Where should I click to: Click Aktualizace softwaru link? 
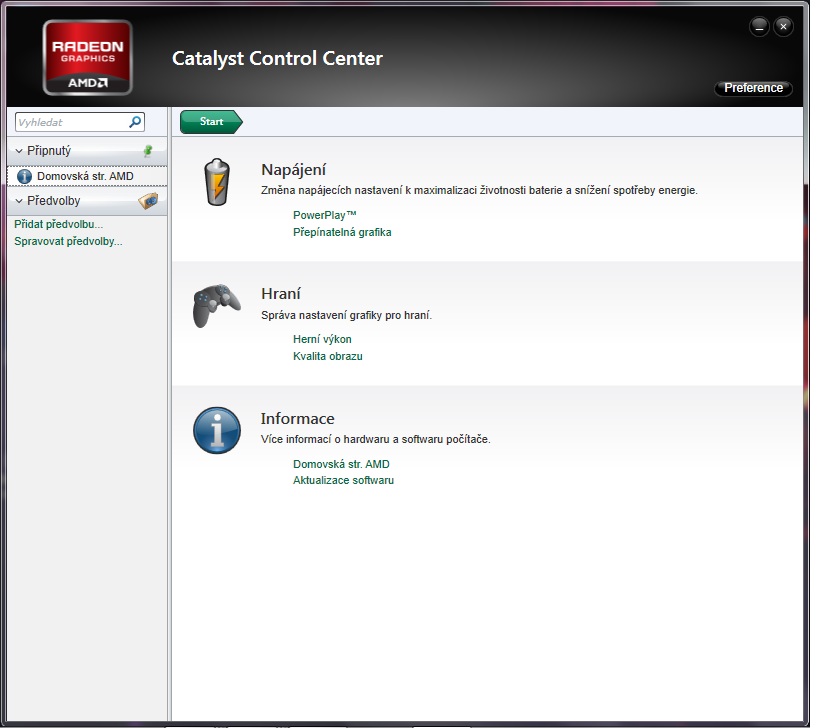(343, 480)
